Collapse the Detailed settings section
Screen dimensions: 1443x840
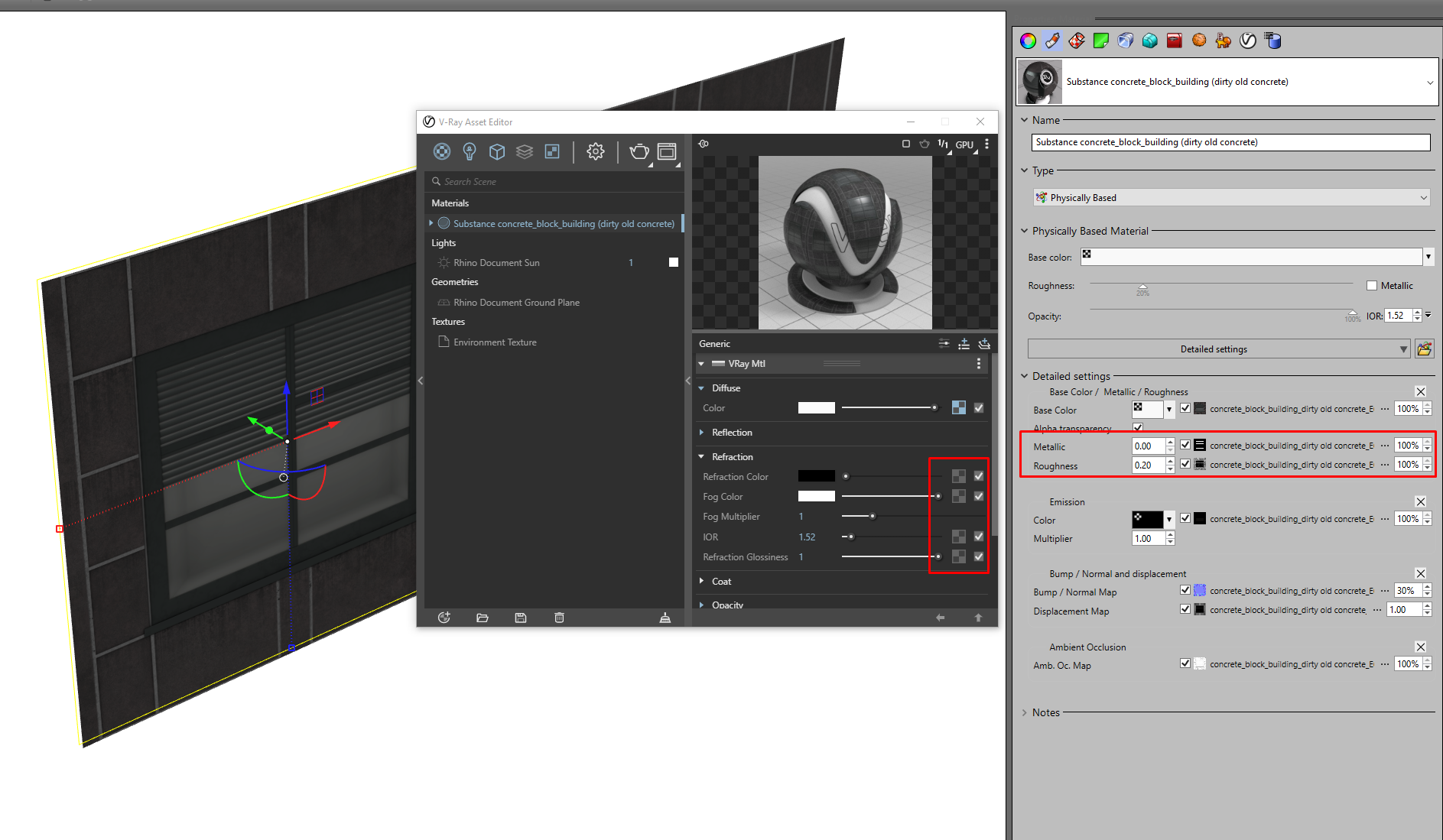pos(1025,376)
